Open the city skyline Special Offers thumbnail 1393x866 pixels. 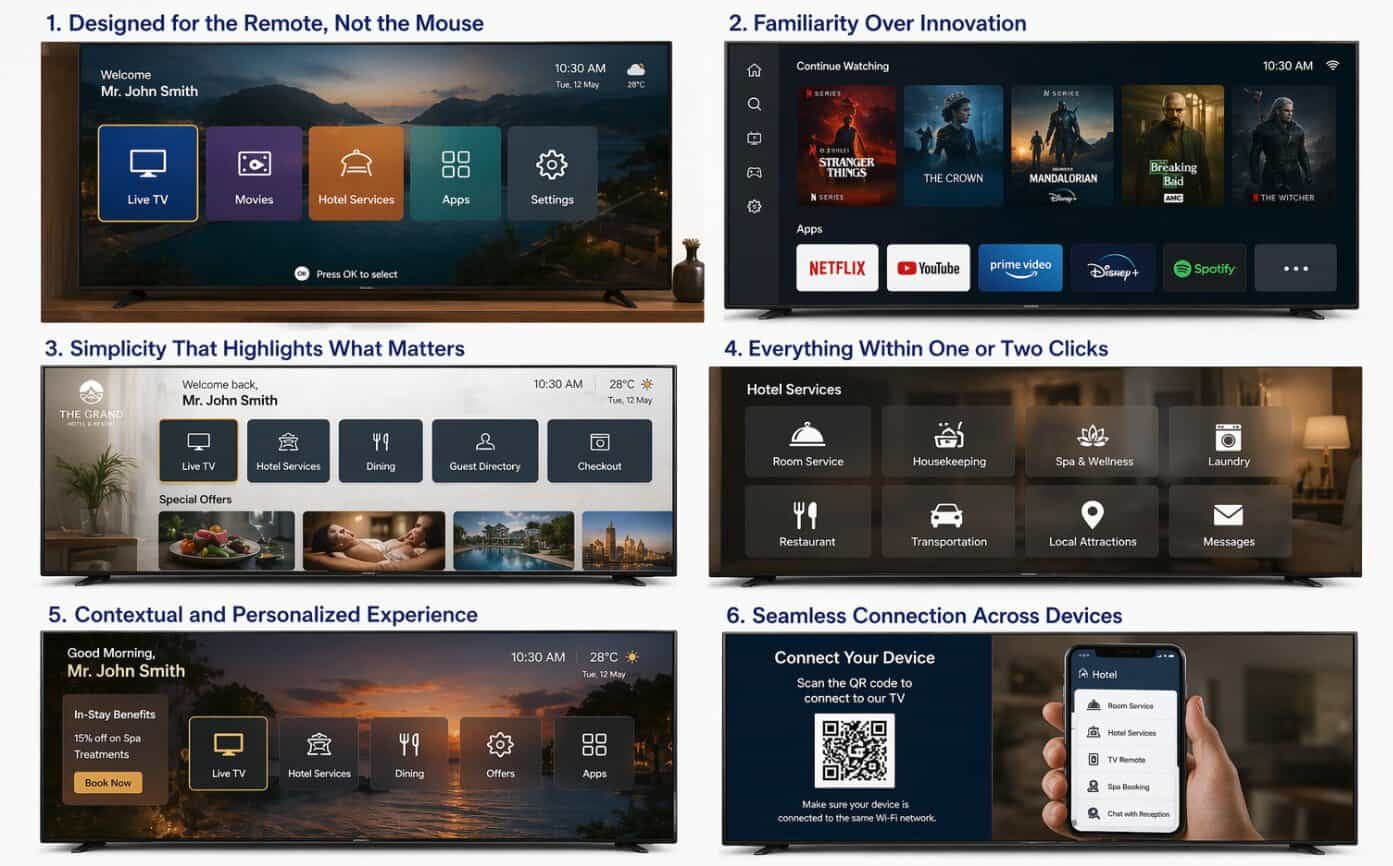(x=627, y=541)
